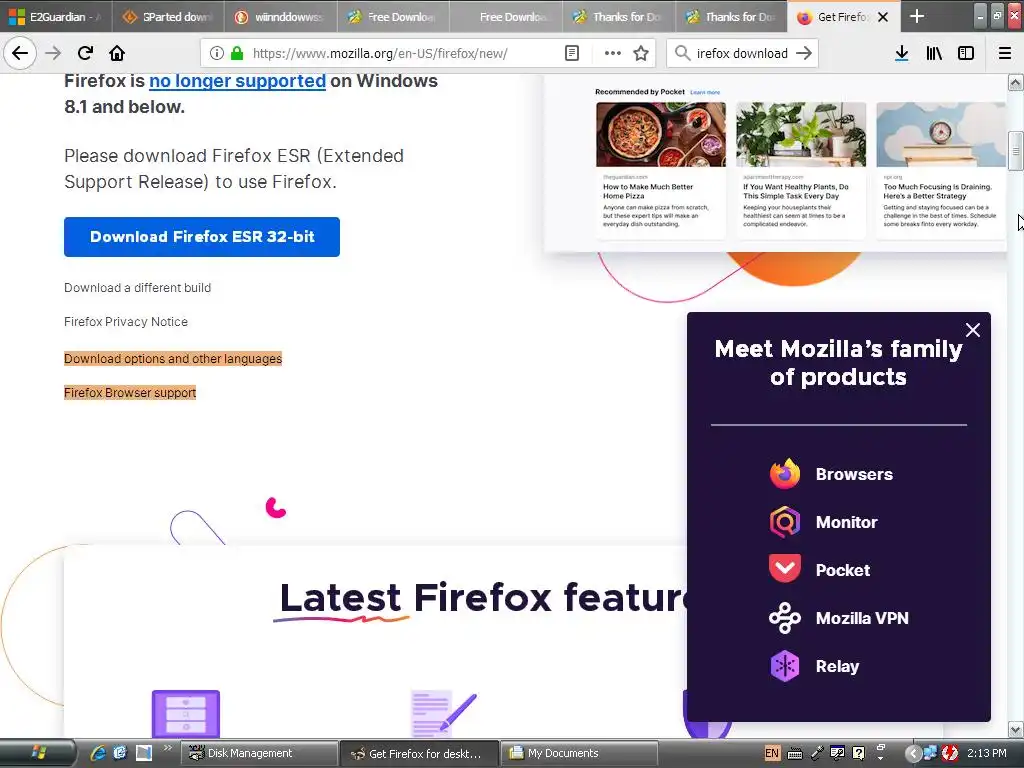Switch to My Documents taskbar window
The width and height of the screenshot is (1024, 768).
click(579, 753)
